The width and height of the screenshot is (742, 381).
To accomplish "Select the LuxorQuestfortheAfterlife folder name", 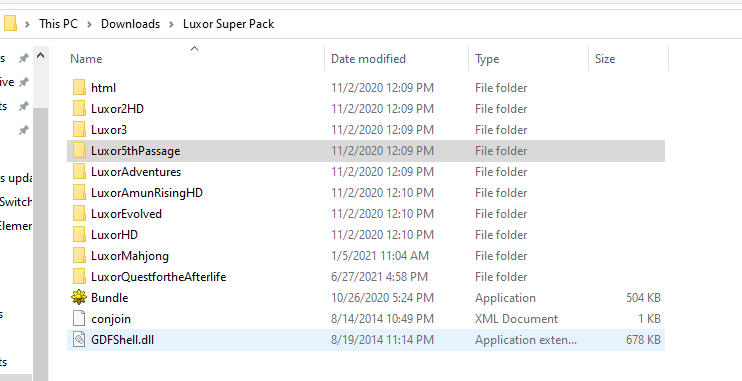I will [x=159, y=276].
